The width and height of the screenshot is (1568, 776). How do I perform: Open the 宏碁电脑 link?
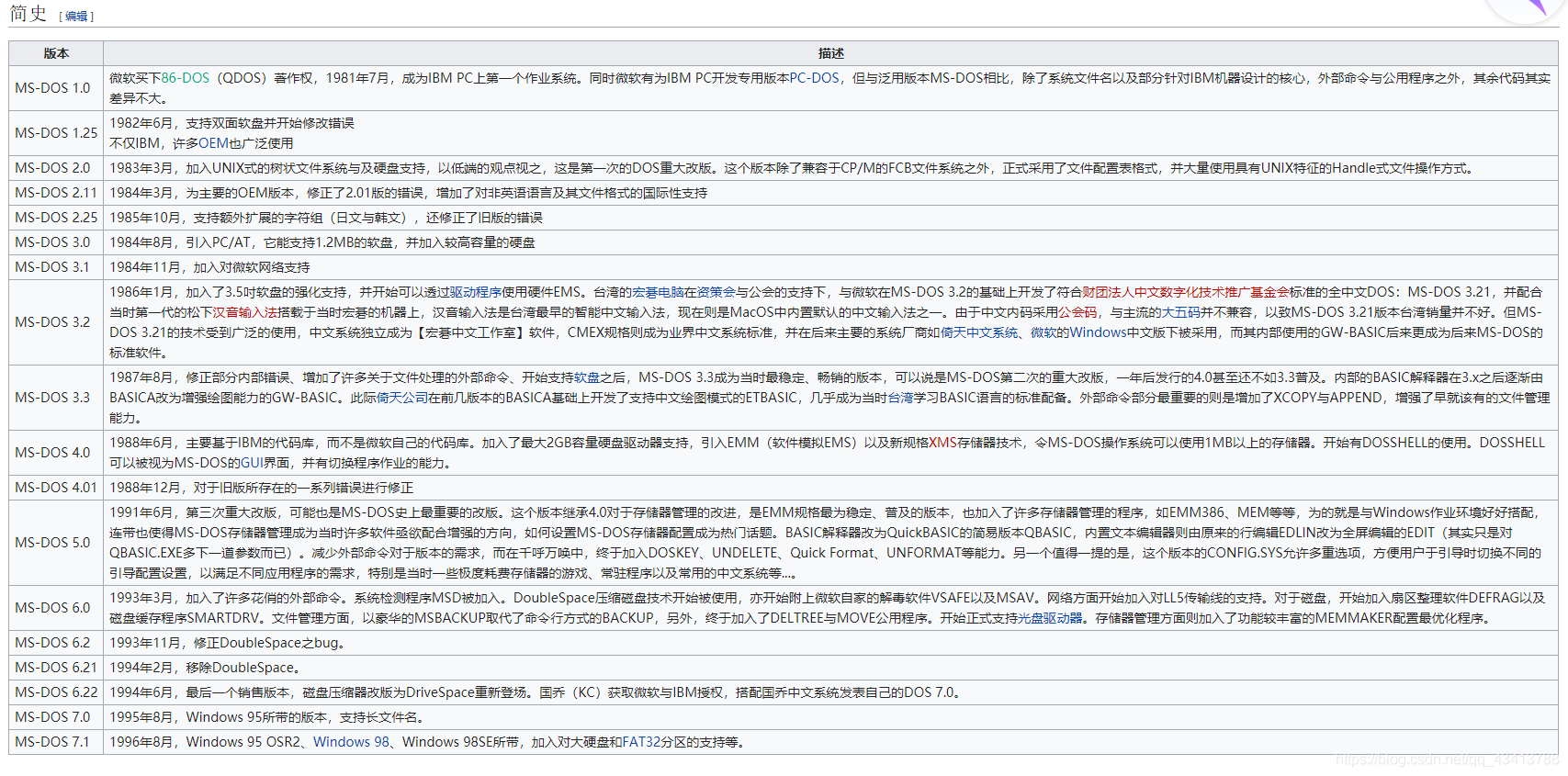pos(659,292)
